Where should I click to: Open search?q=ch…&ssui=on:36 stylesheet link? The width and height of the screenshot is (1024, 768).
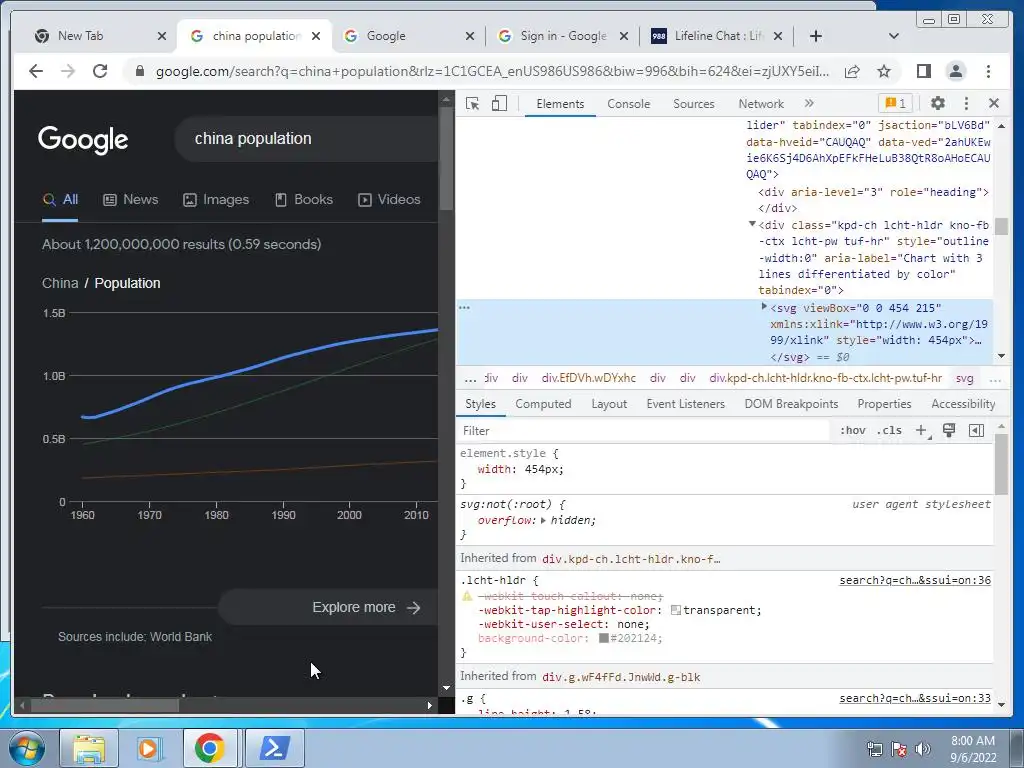click(915, 580)
